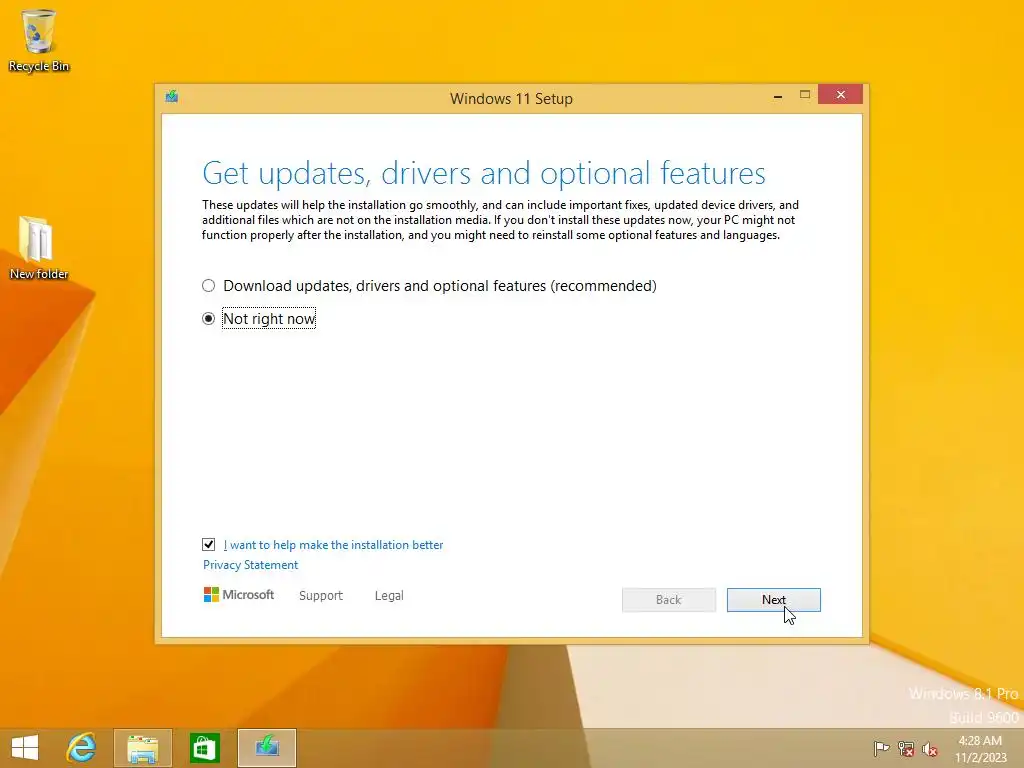This screenshot has height=768, width=1024.
Task: Click the 'Get updates, drivers and optional features' heading
Action: (x=484, y=174)
